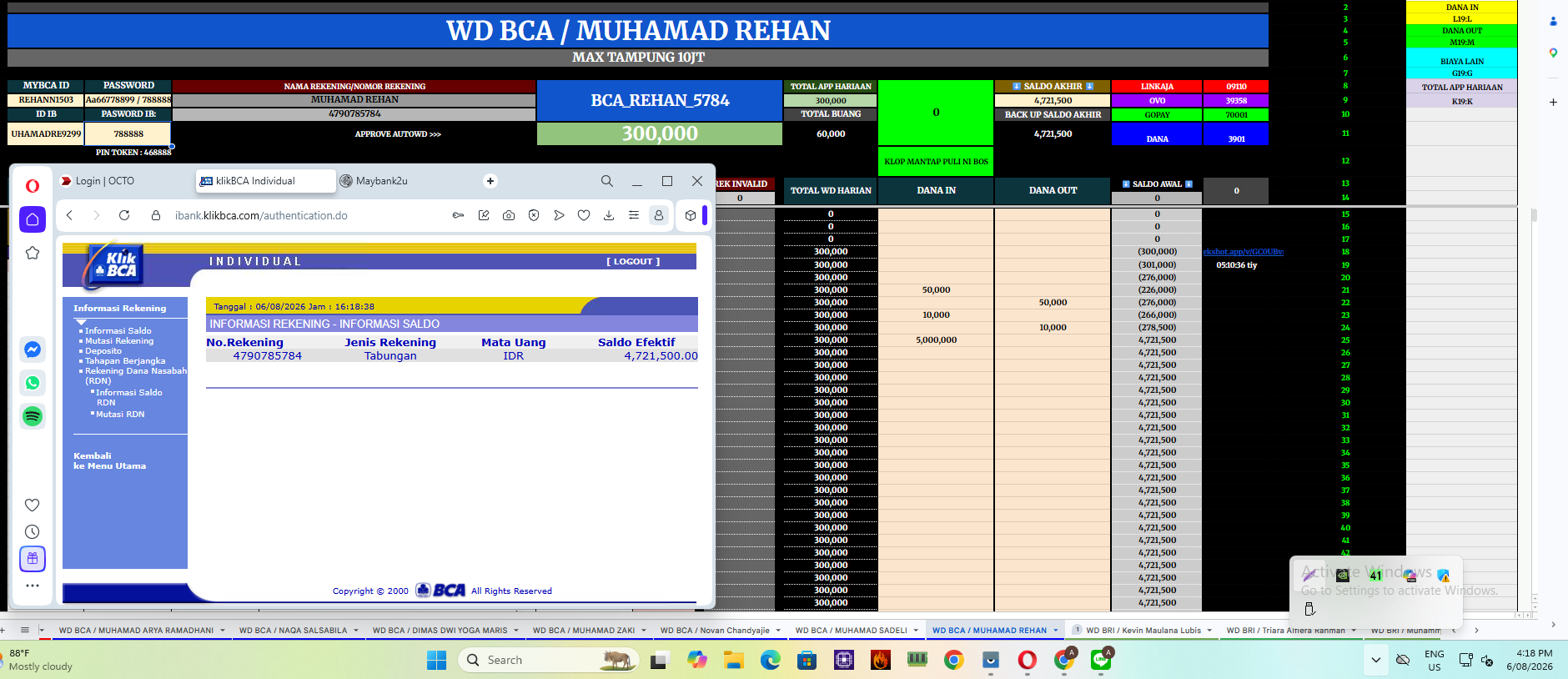Open dropdown arrow on MUHAMAD SADELI sheet tab

[x=916, y=631]
